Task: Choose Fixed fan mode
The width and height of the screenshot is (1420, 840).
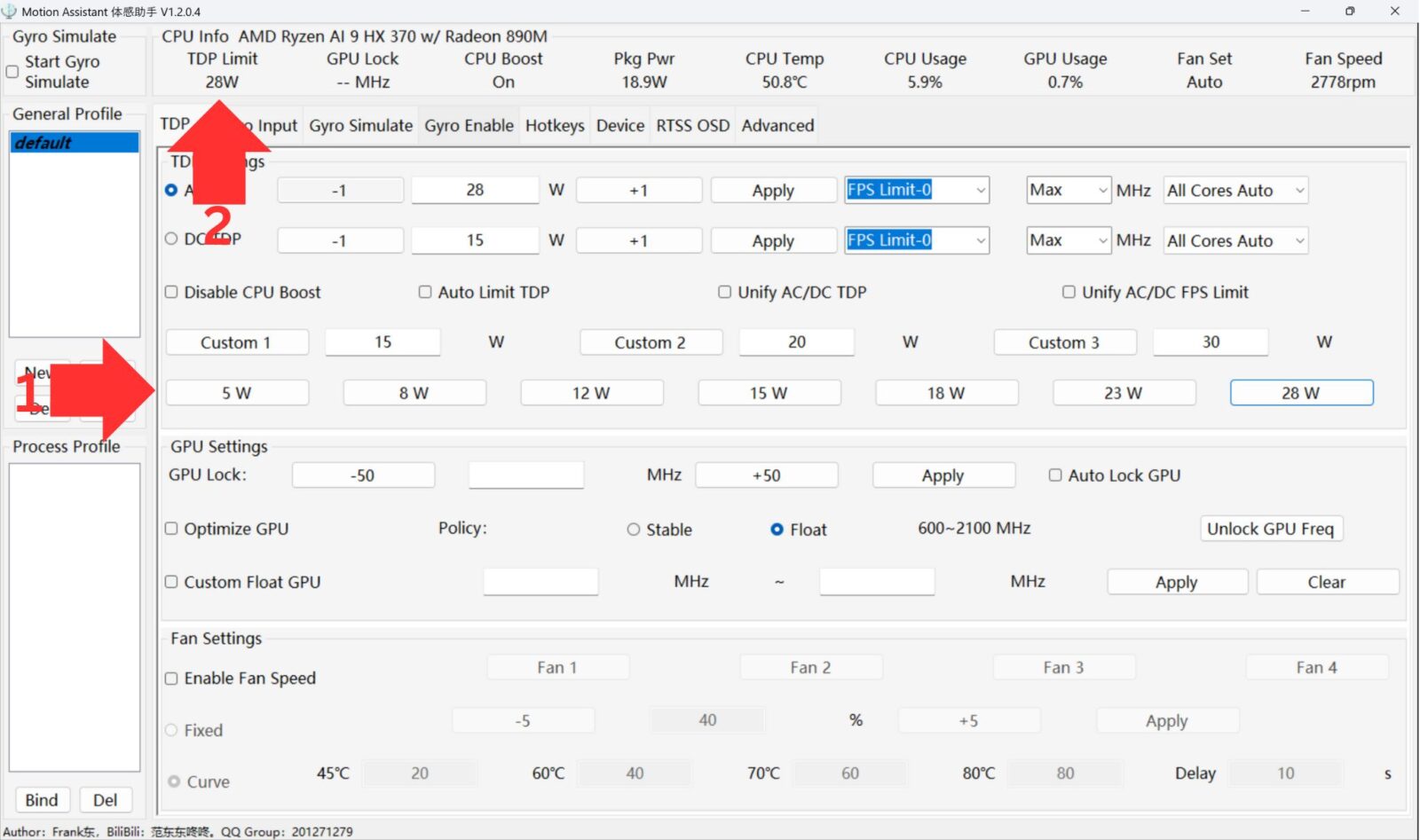Action: 170,730
